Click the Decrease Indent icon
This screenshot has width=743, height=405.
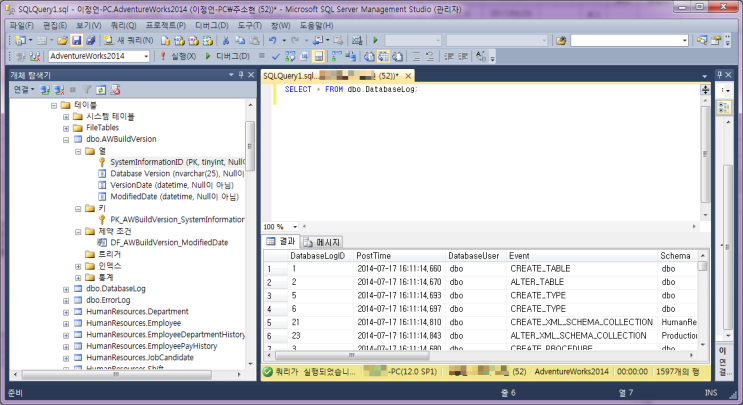click(x=449, y=56)
